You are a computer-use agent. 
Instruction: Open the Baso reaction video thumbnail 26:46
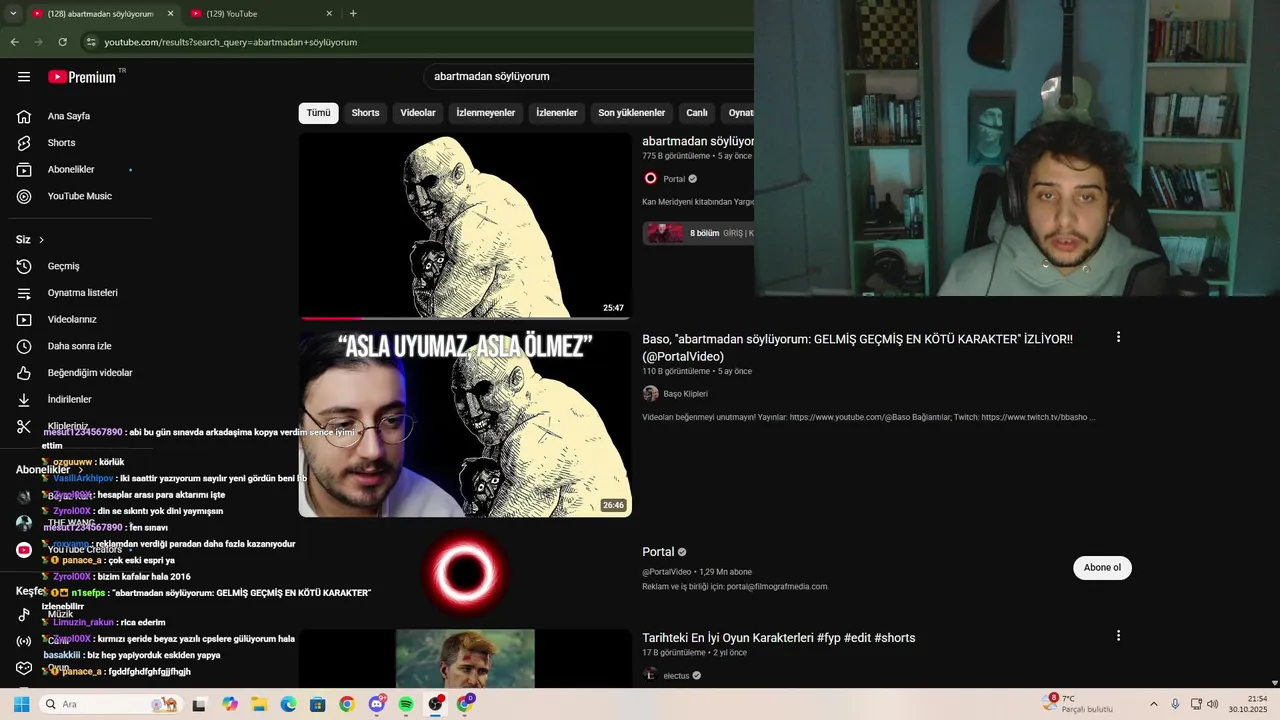[465, 424]
